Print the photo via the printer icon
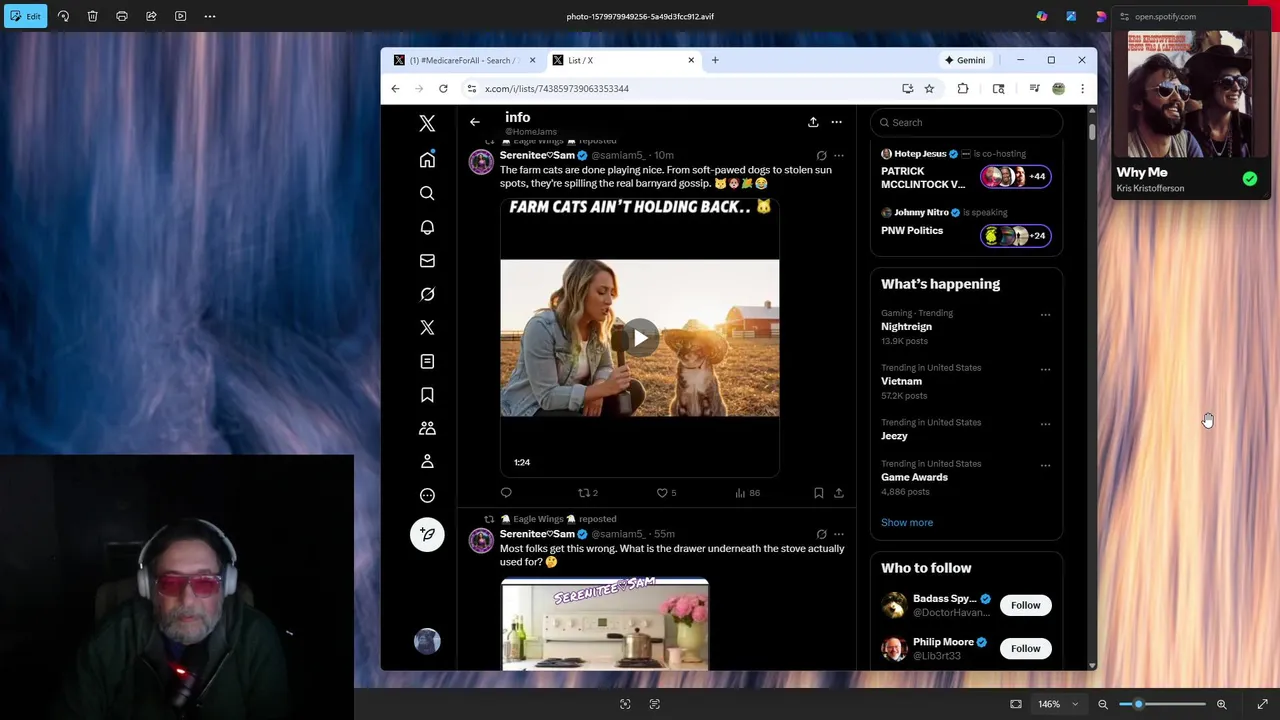Image resolution: width=1280 pixels, height=720 pixels. point(122,16)
